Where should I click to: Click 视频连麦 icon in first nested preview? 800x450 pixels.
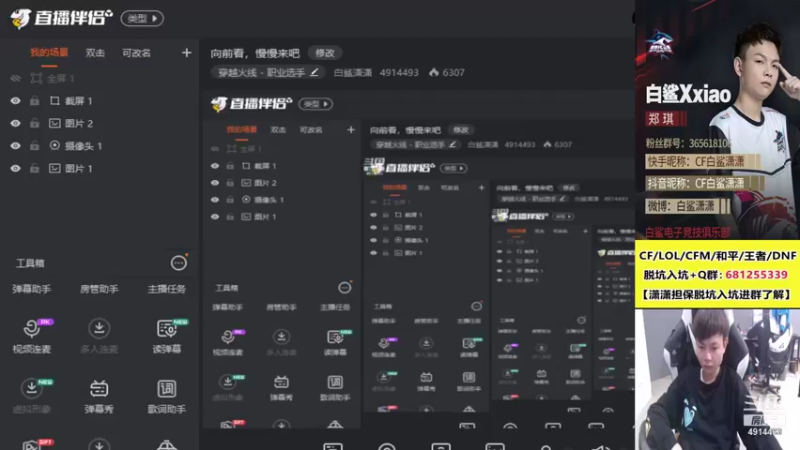pyautogui.click(x=228, y=337)
